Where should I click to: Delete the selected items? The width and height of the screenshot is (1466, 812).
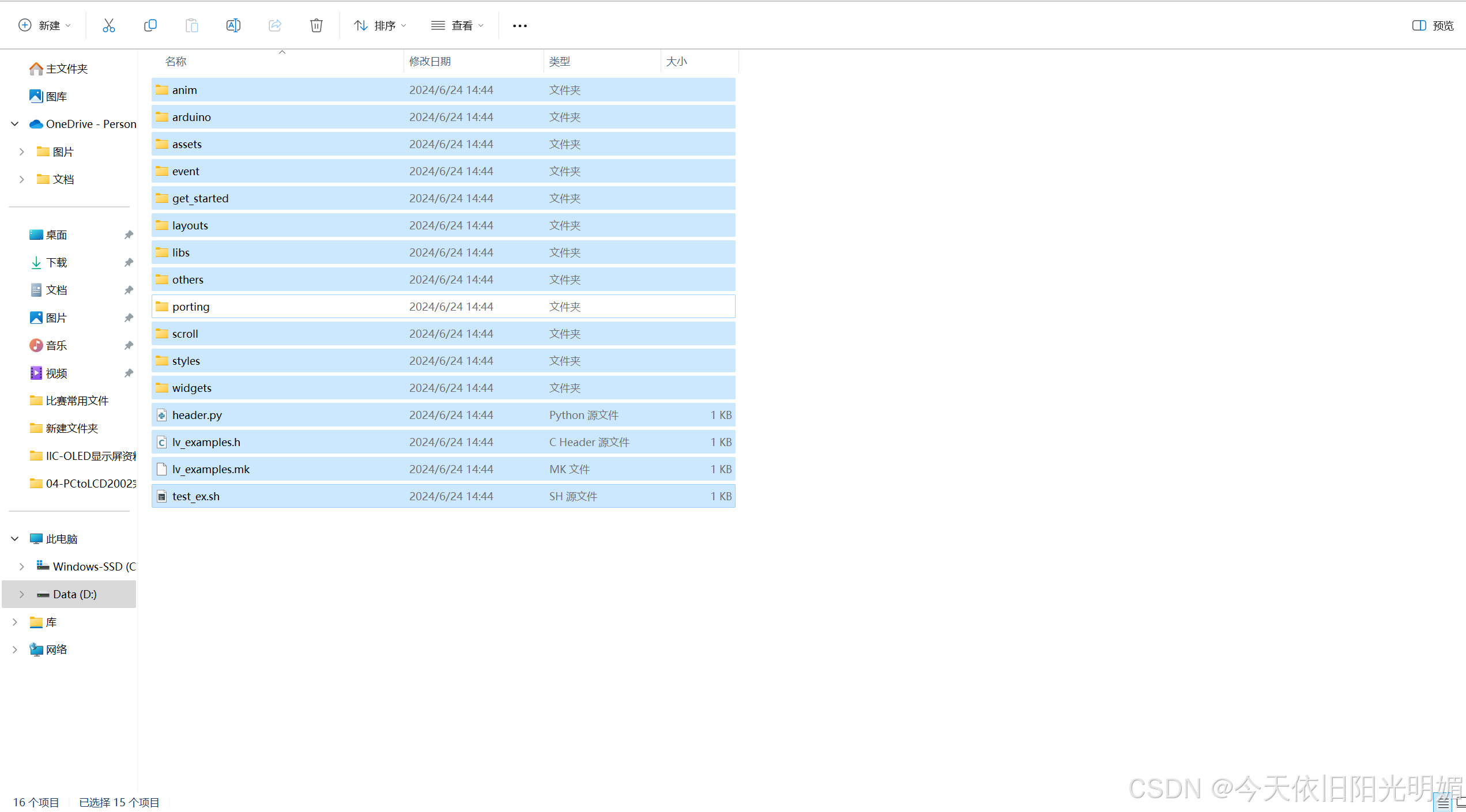316,25
